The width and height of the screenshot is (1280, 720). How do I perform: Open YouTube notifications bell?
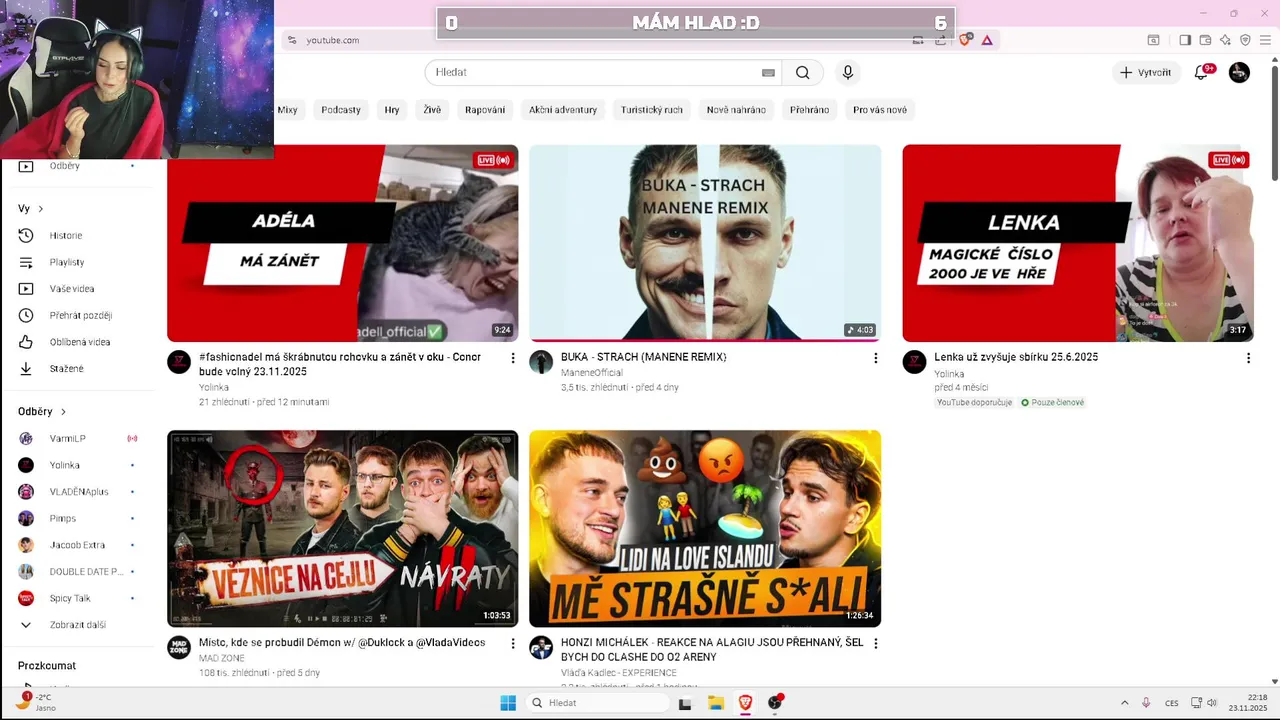tap(1202, 72)
